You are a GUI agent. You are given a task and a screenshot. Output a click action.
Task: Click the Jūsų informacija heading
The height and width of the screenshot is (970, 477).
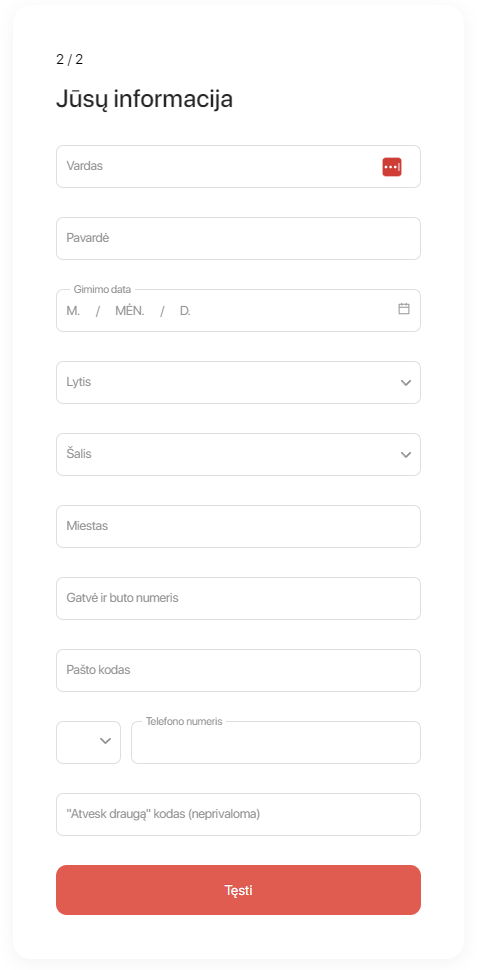tap(144, 99)
